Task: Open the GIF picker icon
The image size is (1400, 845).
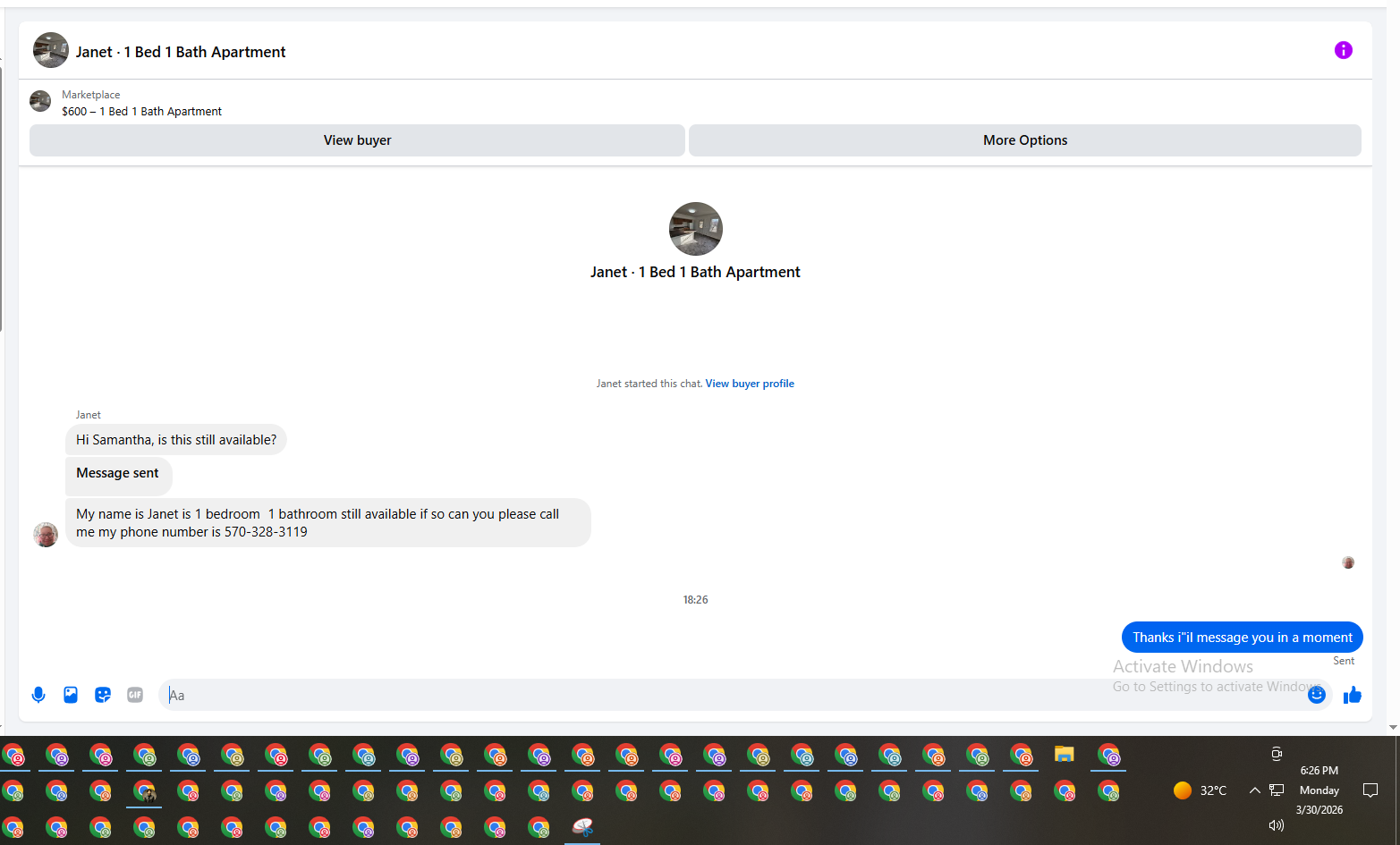Action: 135,695
